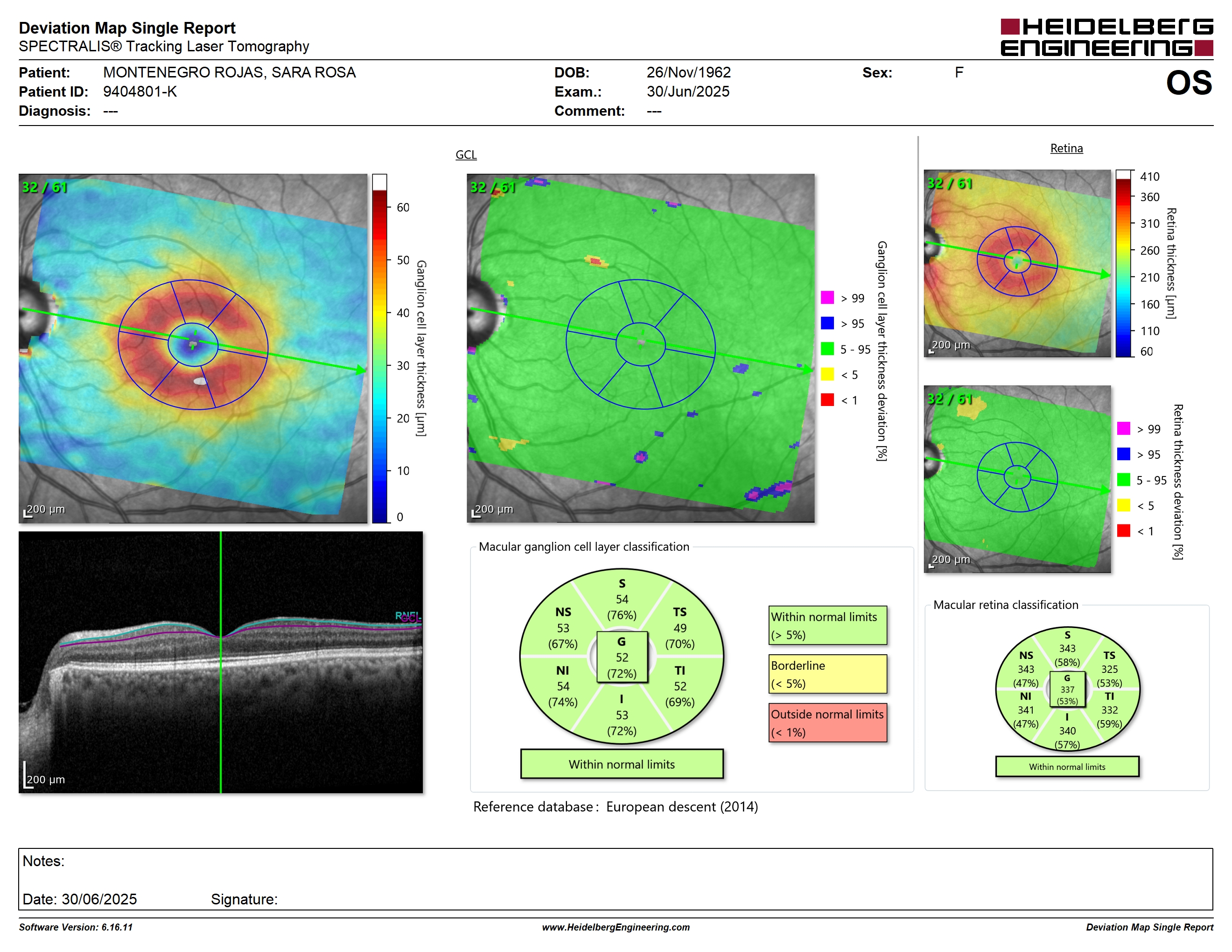The image size is (1232, 952).
Task: Click the red 'Outside normal limits' legend box
Action: coord(827,722)
